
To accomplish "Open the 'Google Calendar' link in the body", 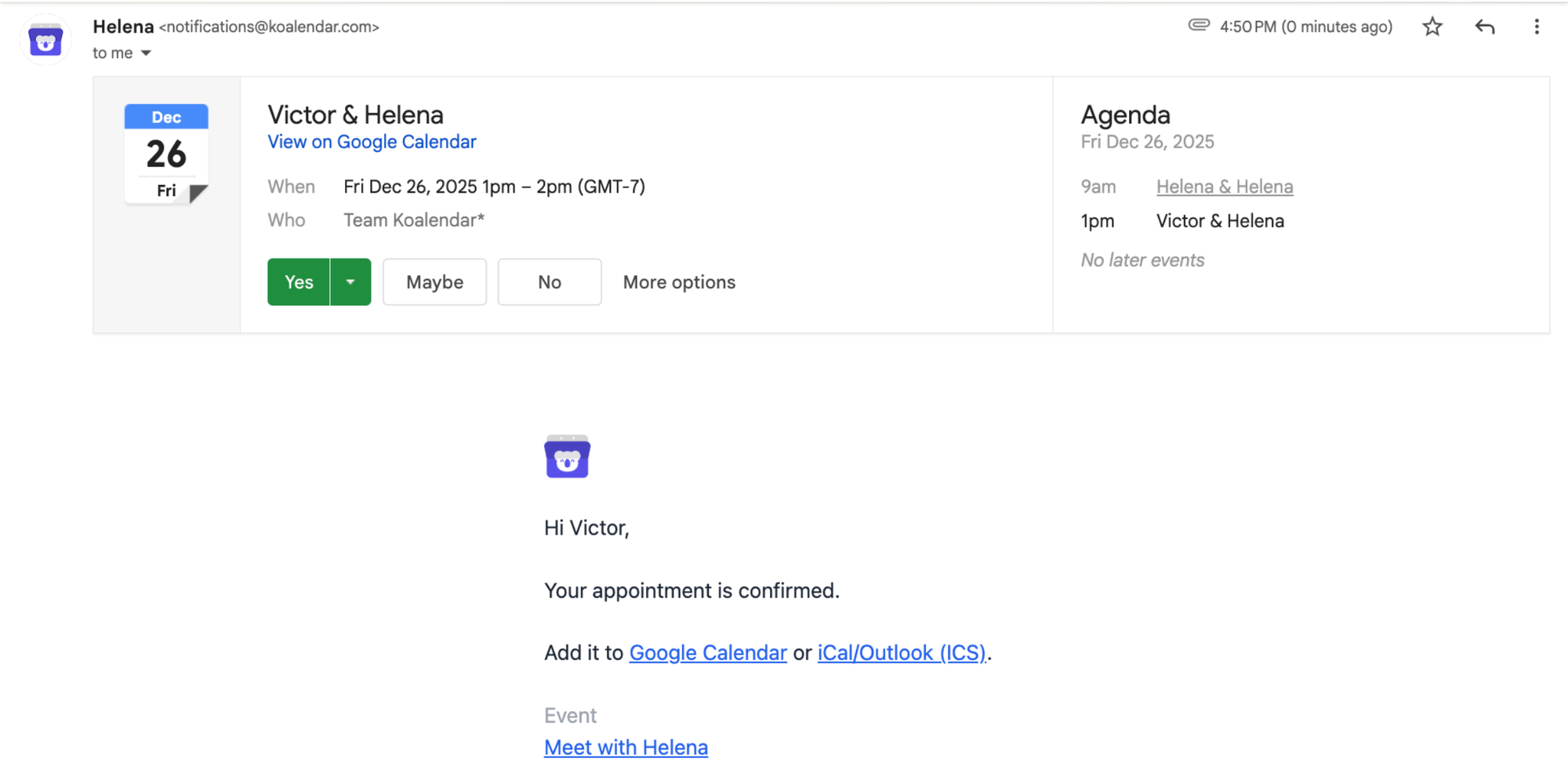I will [707, 652].
